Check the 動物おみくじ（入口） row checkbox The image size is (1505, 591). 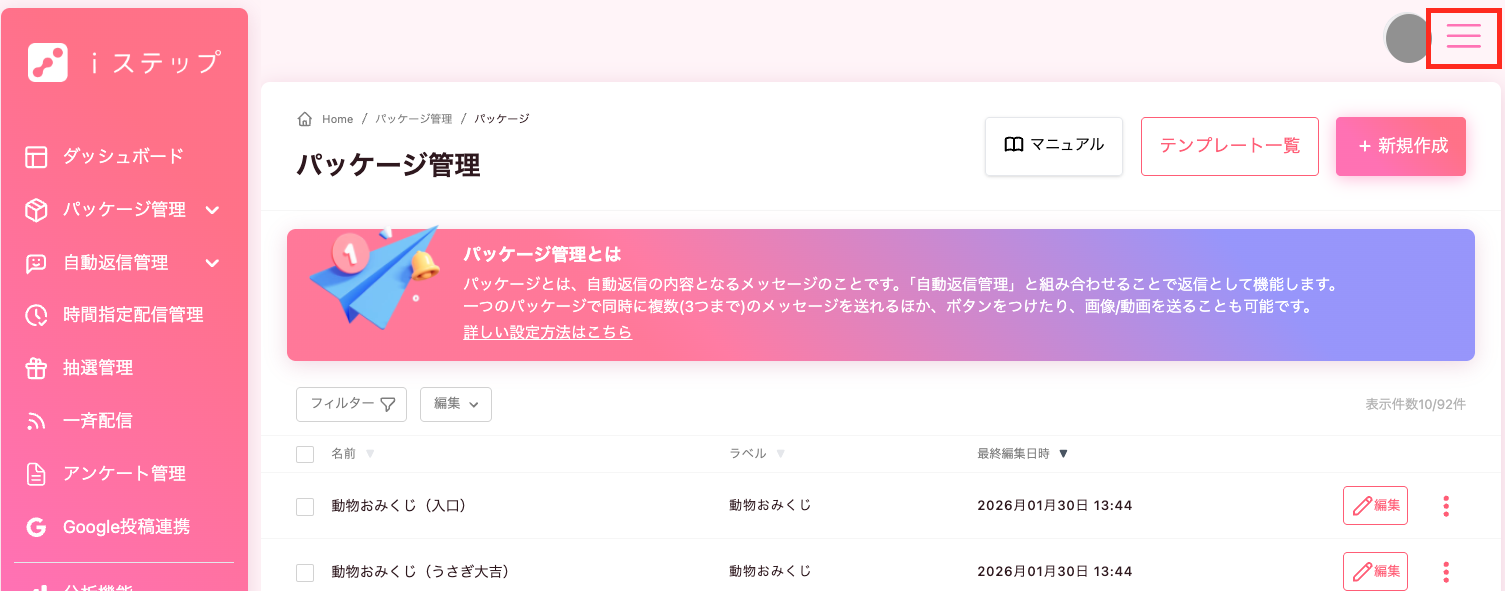(x=305, y=507)
